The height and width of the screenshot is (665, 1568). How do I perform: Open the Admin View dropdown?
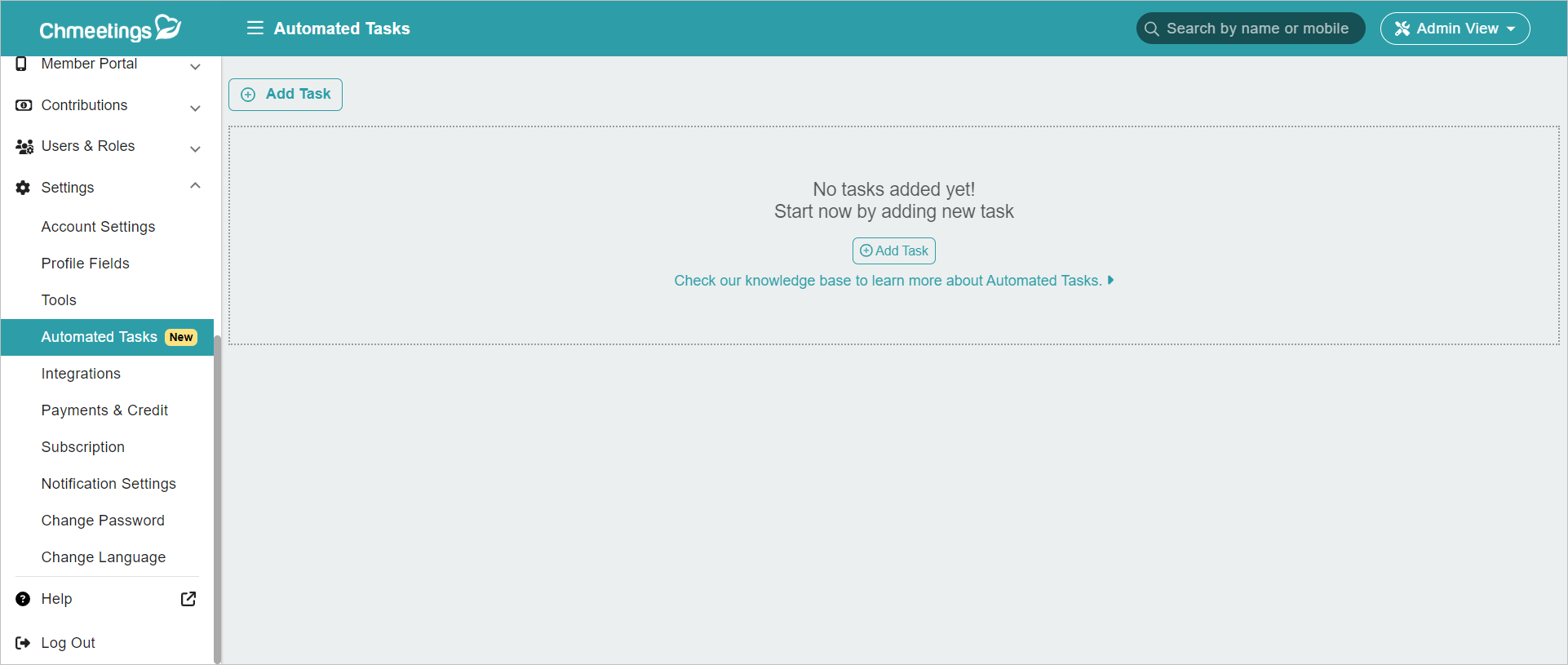coord(1455,29)
